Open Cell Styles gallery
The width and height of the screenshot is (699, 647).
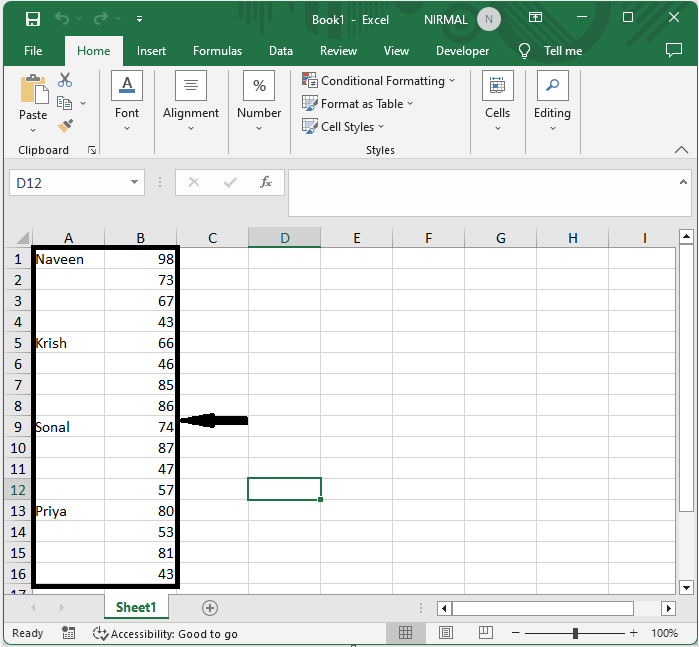[x=343, y=127]
